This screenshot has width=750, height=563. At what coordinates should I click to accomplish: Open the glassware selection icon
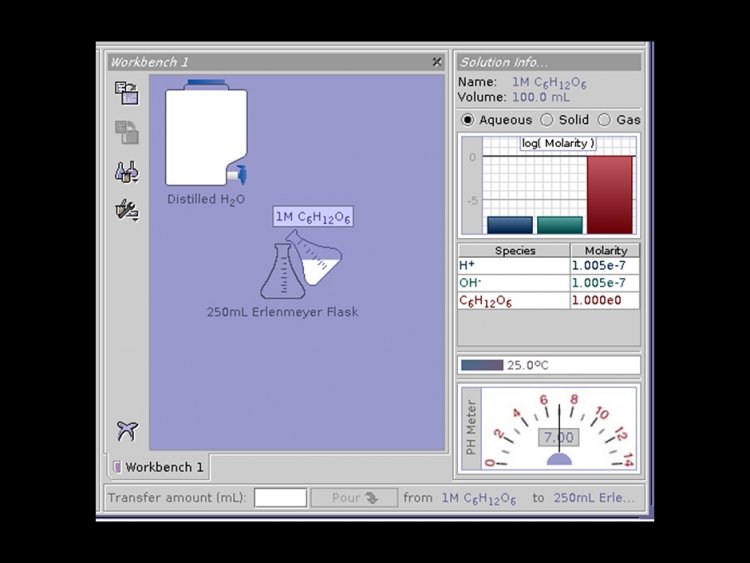[x=127, y=172]
